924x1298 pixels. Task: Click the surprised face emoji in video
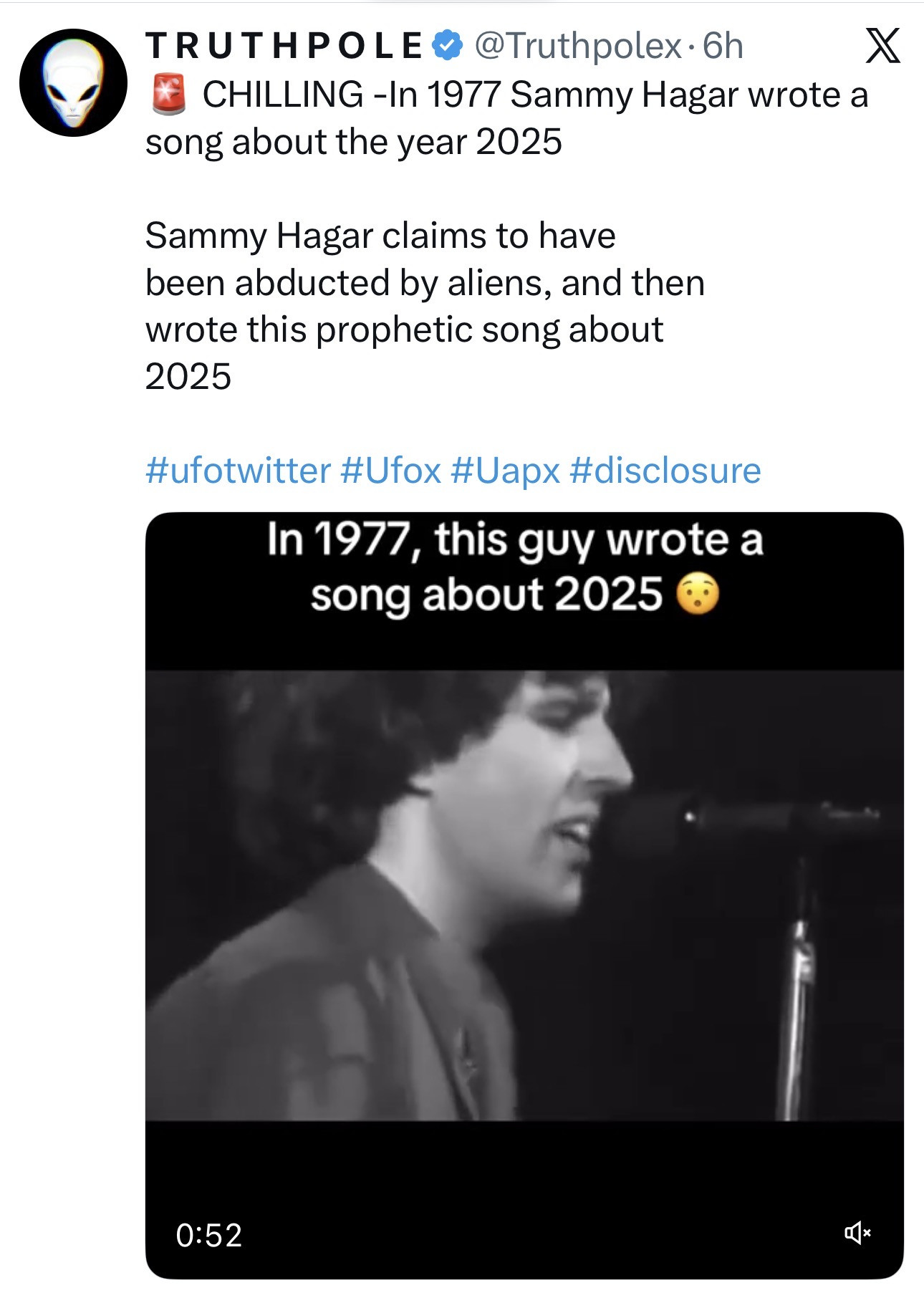[x=698, y=595]
